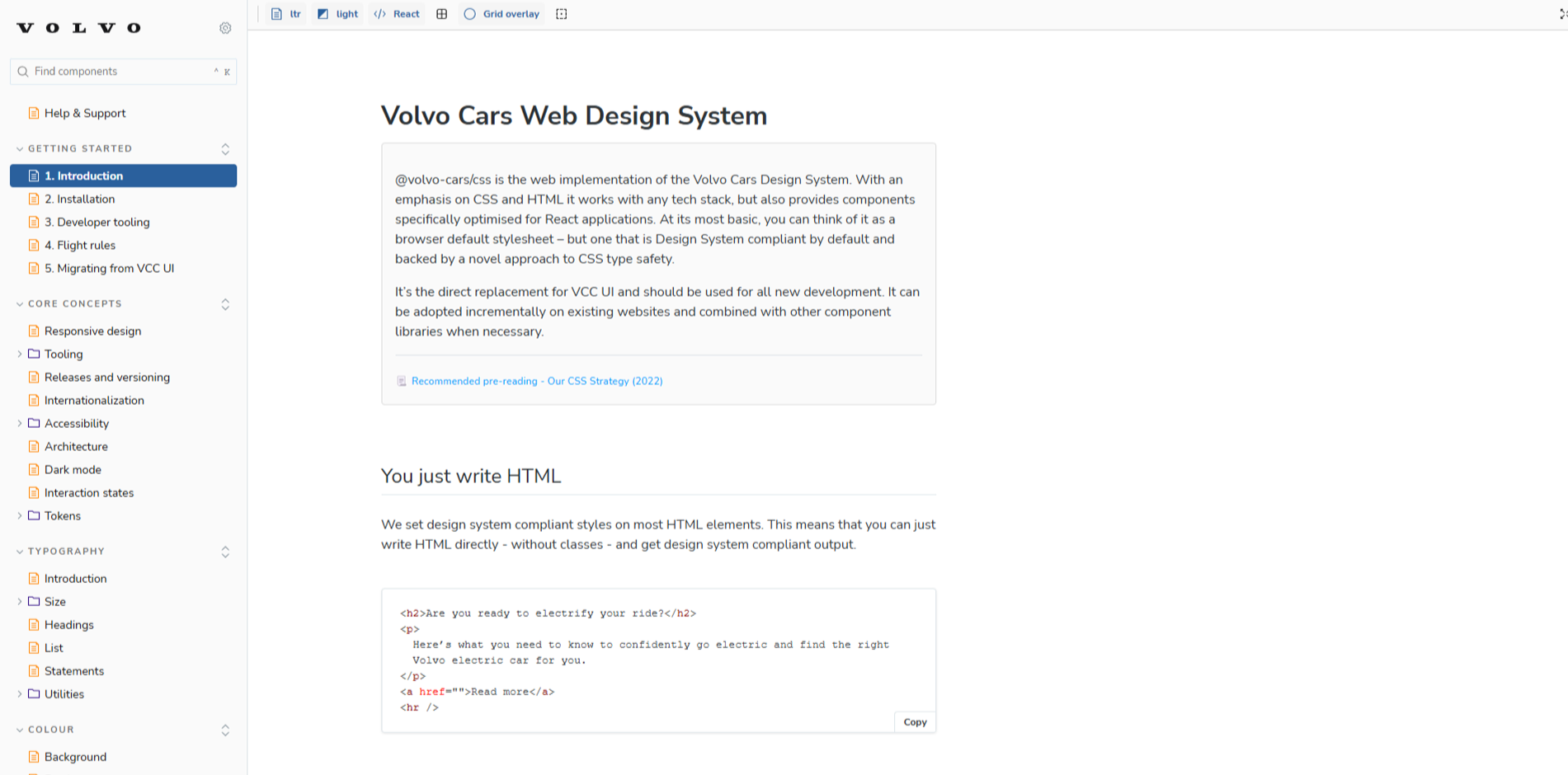Viewport: 1568px width, 775px height.
Task: Click the document icon beside 2. Installation
Action: point(34,199)
